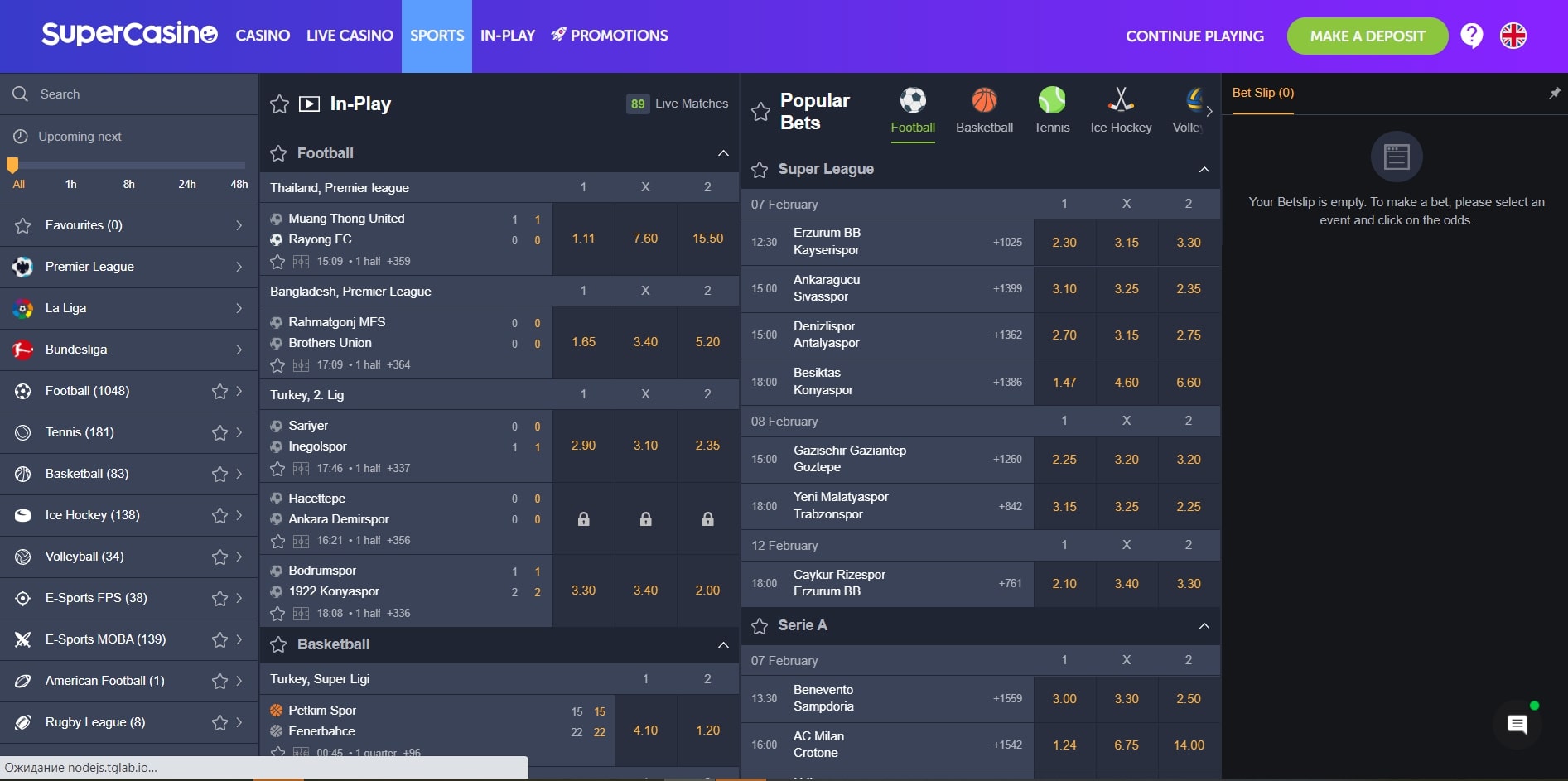
Task: Click the Upcoming next clock icon
Action: tap(21, 137)
